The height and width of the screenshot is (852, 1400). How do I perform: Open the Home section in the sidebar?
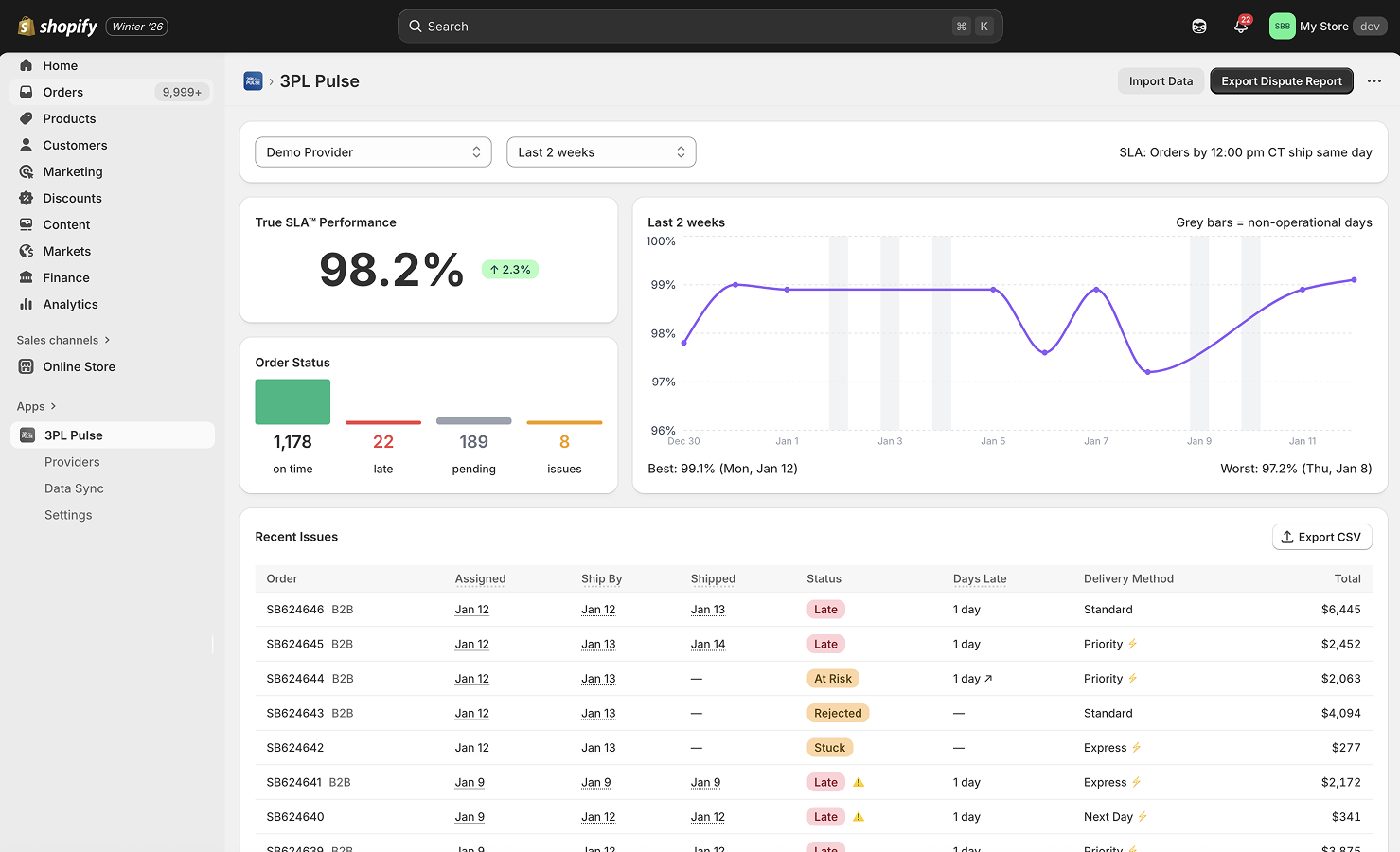click(x=60, y=64)
